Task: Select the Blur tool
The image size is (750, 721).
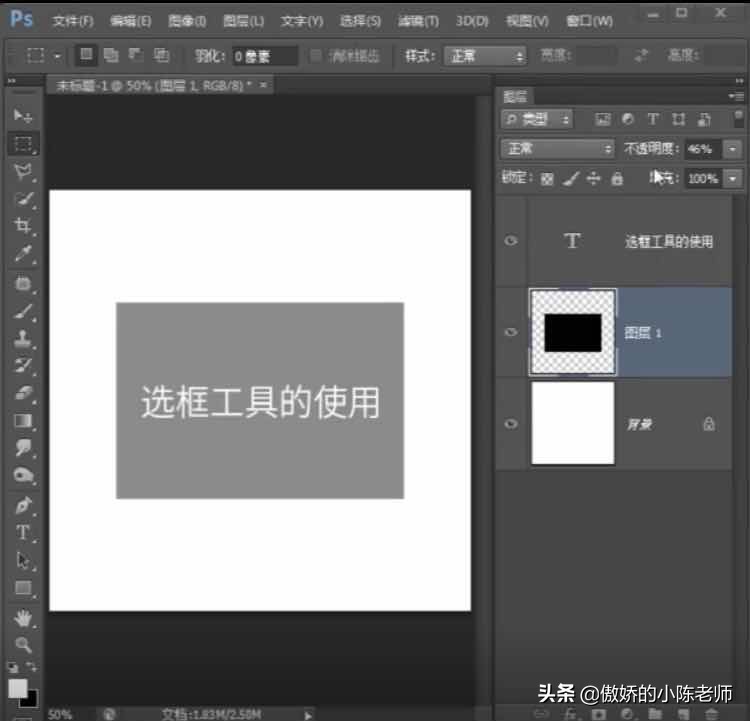Action: point(22,448)
